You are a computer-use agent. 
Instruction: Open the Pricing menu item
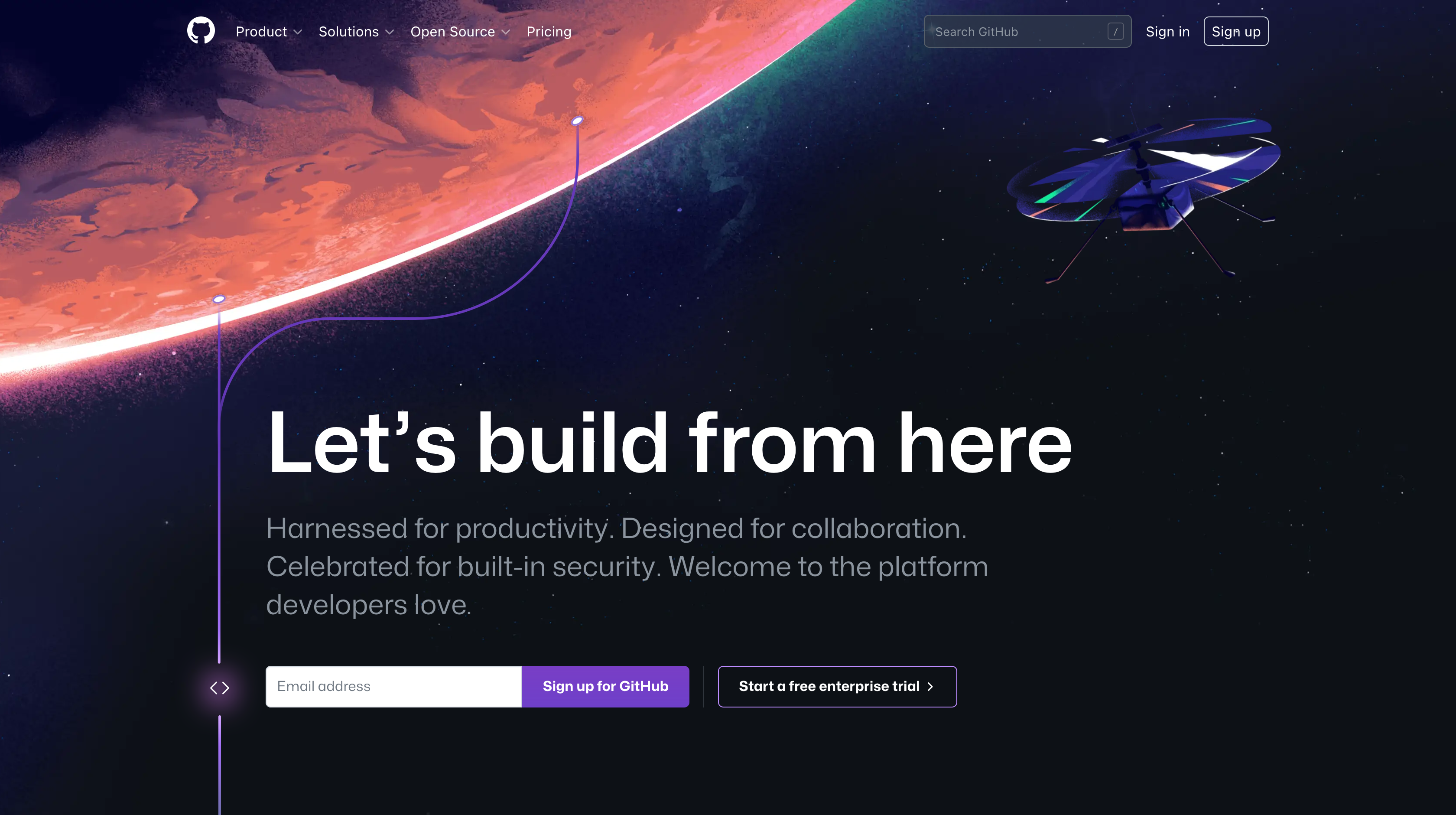pos(549,31)
